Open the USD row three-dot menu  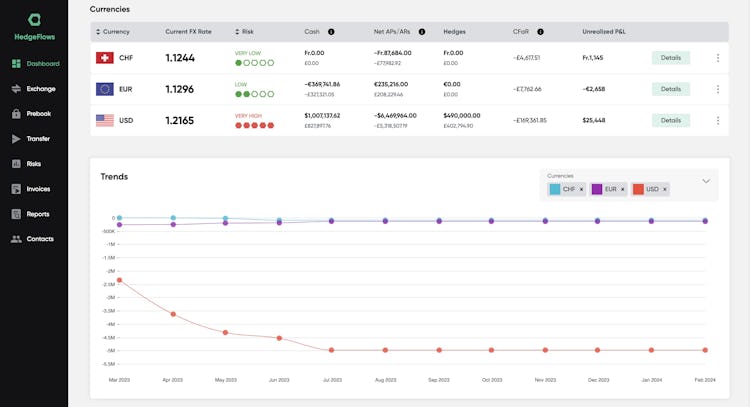point(718,121)
